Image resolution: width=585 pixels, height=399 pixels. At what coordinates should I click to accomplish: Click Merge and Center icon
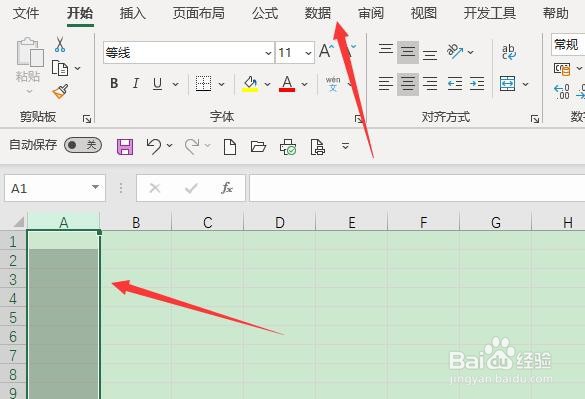tap(508, 84)
